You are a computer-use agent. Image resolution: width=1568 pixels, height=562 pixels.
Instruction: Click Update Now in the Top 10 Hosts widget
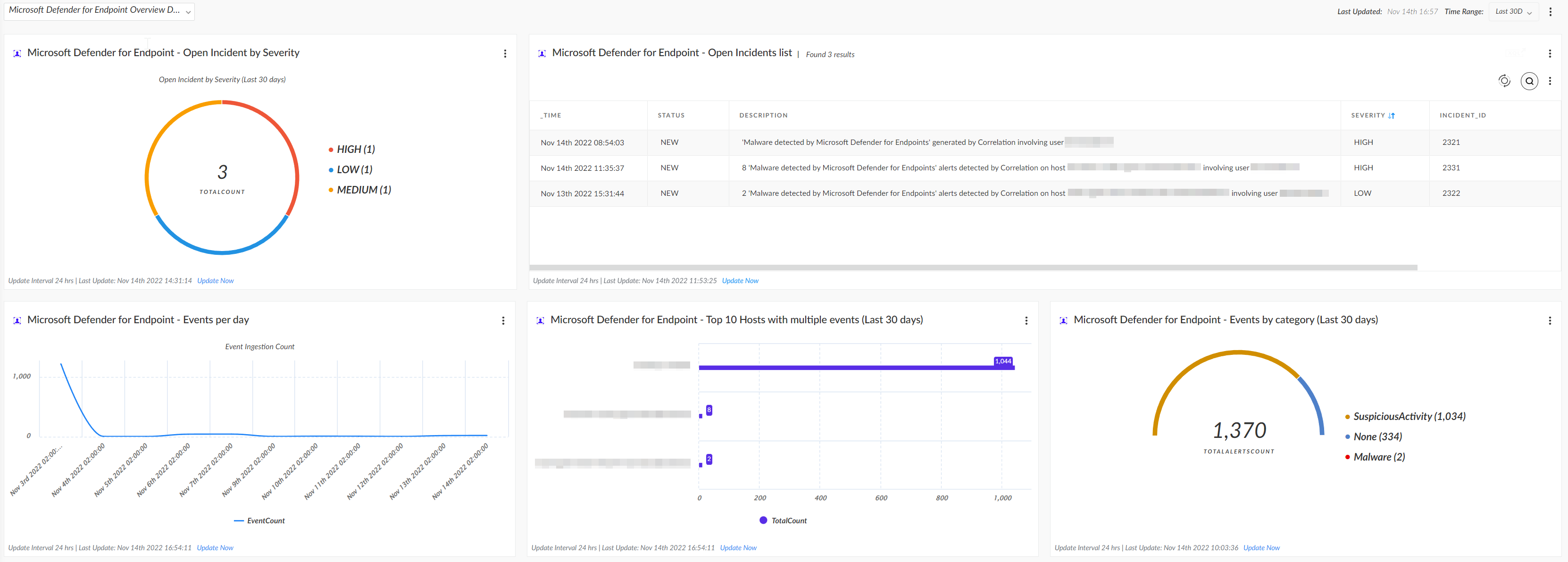click(738, 548)
